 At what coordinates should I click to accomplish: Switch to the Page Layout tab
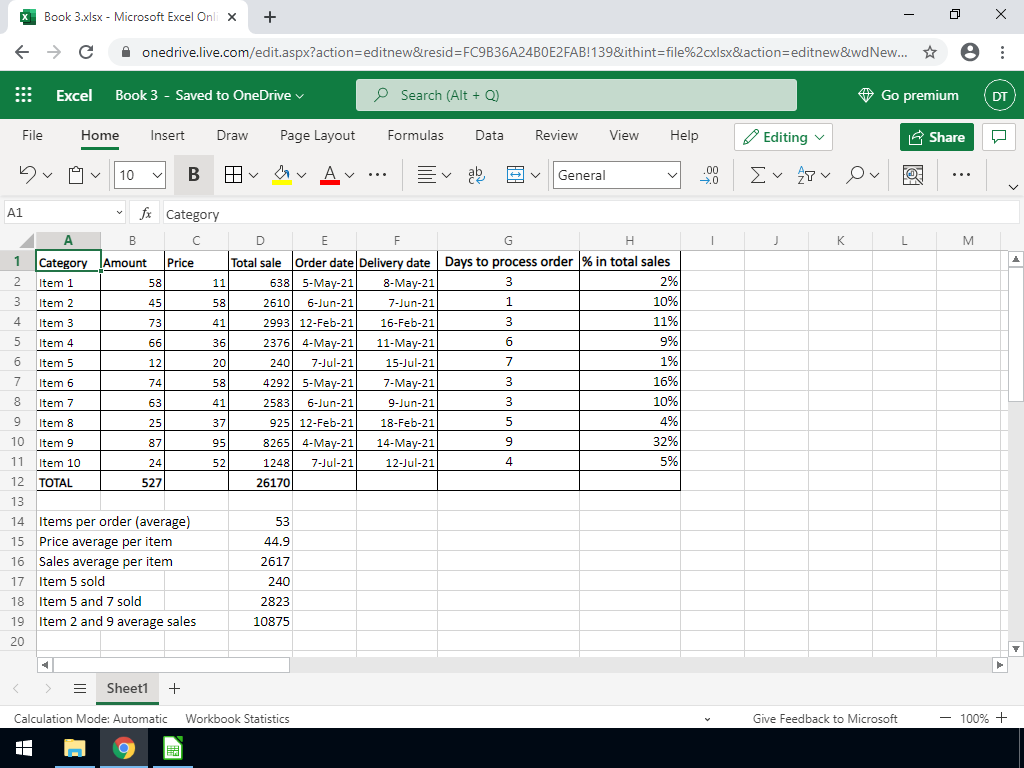click(x=317, y=135)
